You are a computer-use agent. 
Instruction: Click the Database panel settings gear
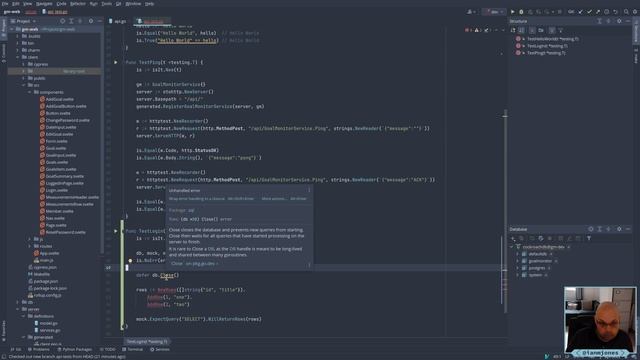619,229
